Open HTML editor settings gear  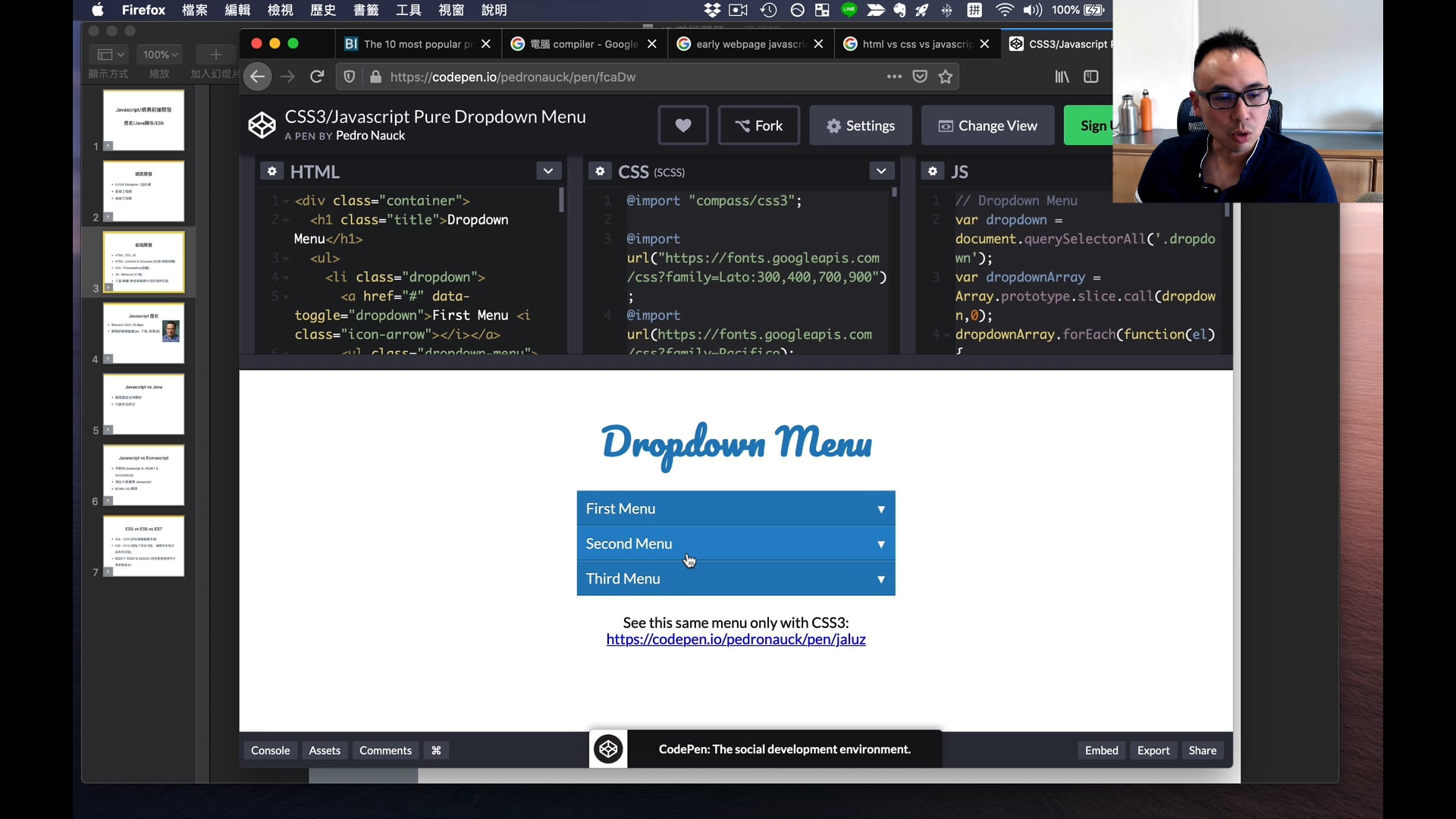272,171
